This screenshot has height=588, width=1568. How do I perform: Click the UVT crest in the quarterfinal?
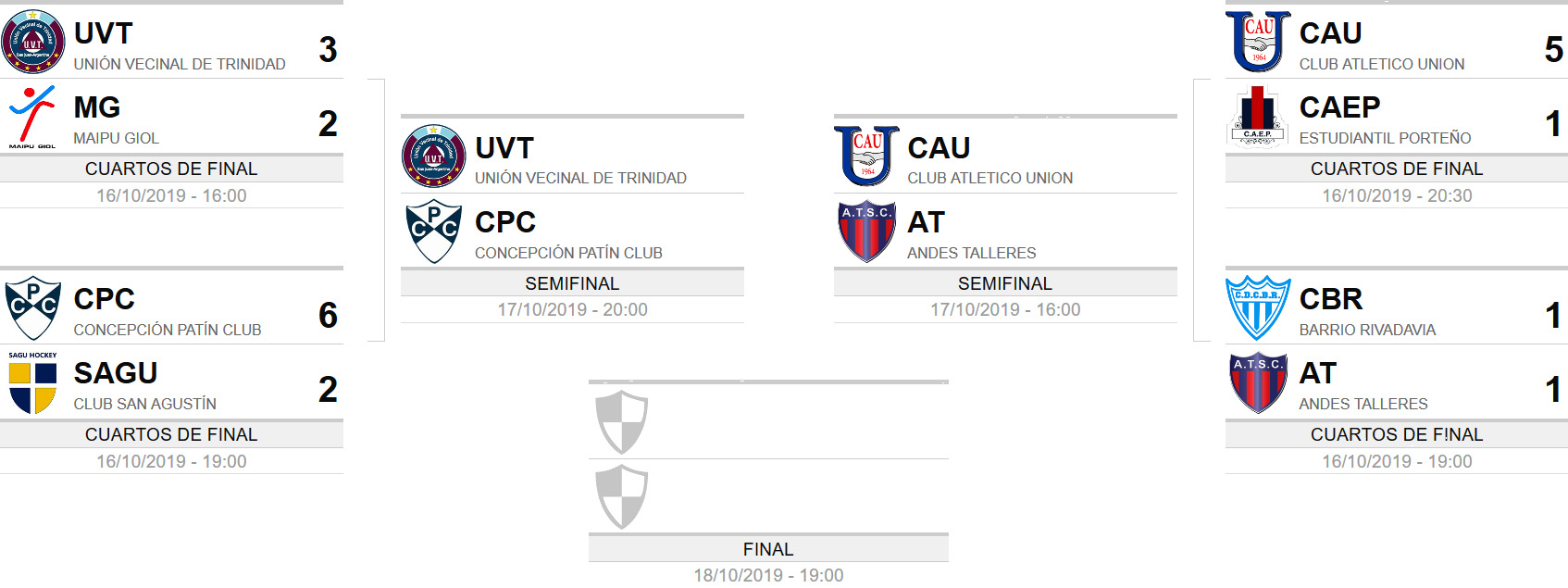click(x=33, y=42)
